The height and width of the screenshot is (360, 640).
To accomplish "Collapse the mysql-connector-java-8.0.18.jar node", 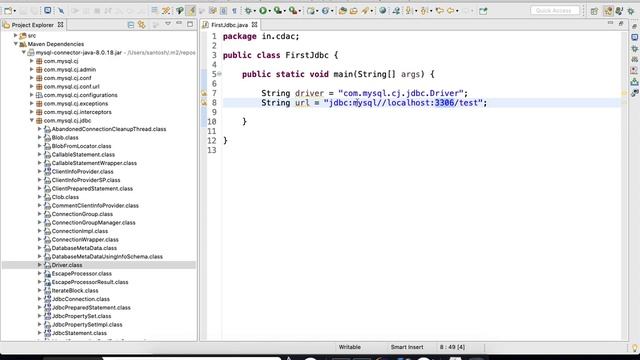I will point(24,52).
